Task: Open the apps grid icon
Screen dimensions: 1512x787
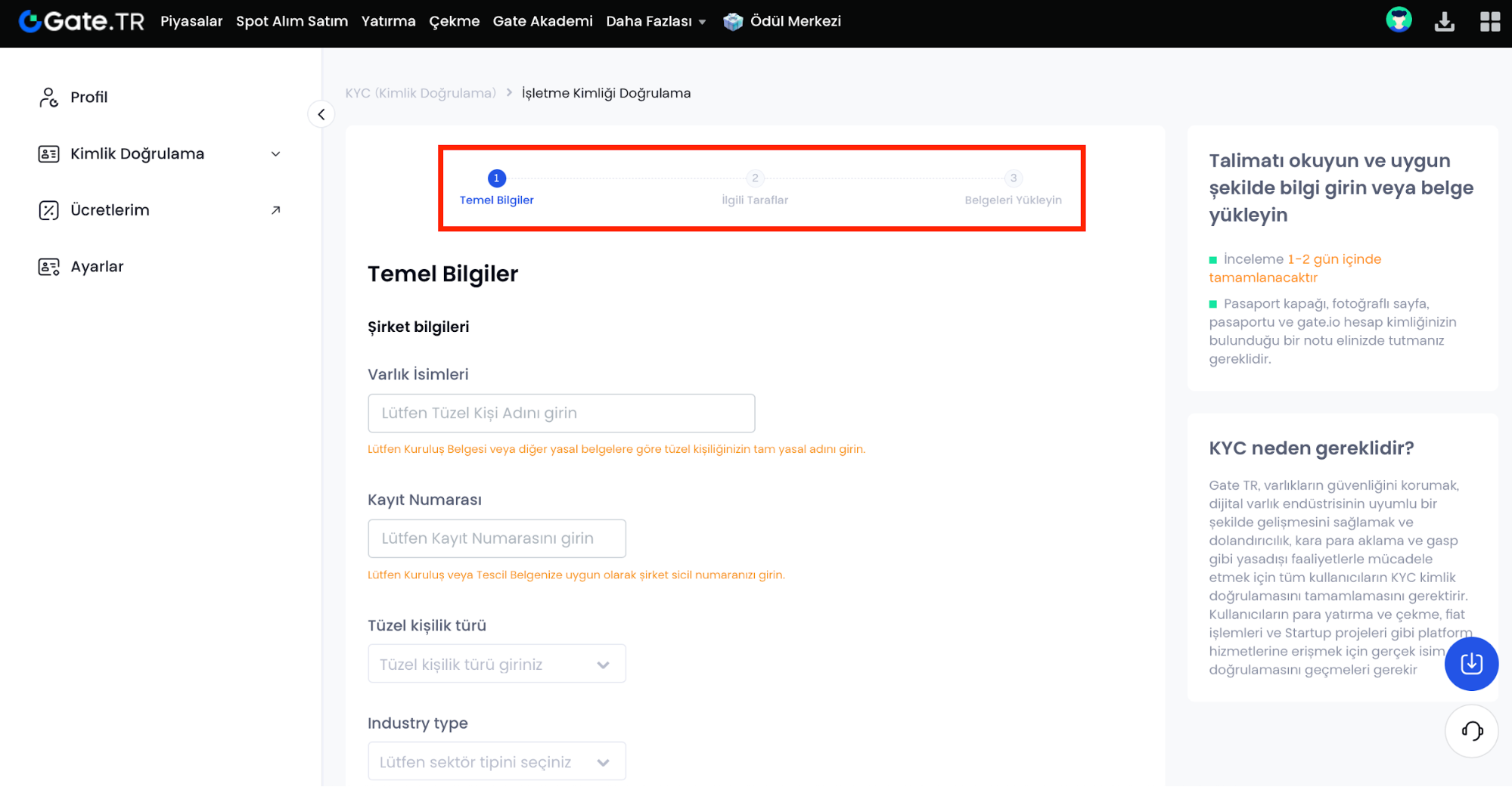Action: tap(1489, 21)
